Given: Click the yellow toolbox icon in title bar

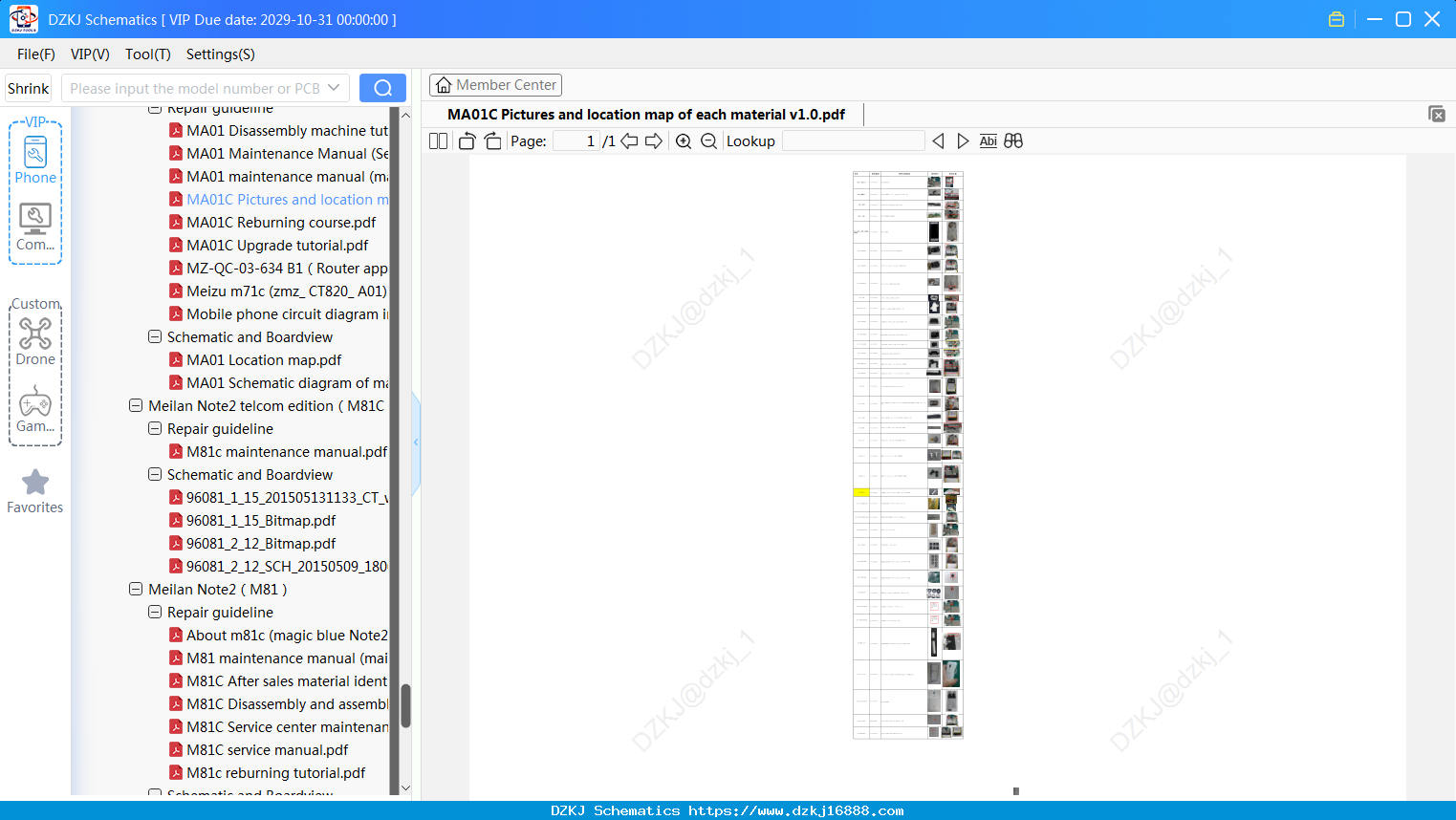Looking at the screenshot, I should (1336, 19).
